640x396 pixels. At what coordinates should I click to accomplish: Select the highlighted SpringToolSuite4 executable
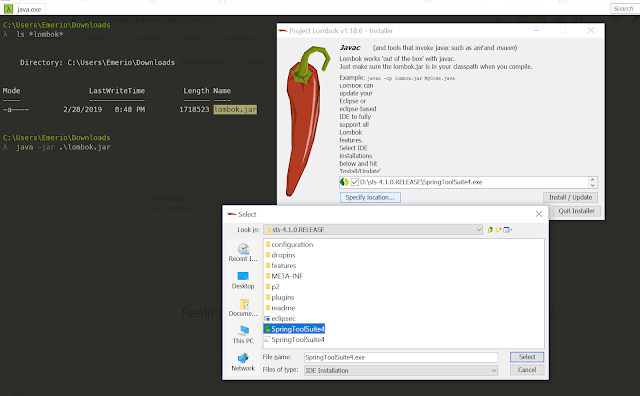(x=294, y=329)
